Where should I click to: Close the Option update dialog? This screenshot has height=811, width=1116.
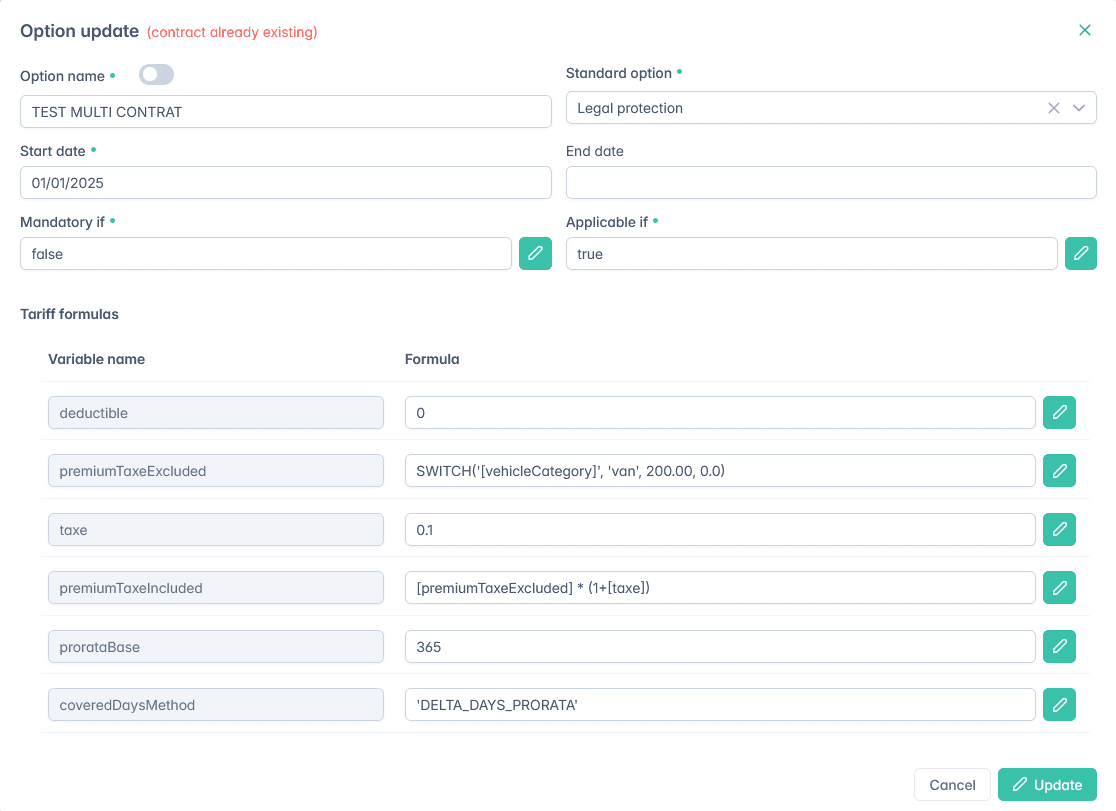click(x=1085, y=30)
